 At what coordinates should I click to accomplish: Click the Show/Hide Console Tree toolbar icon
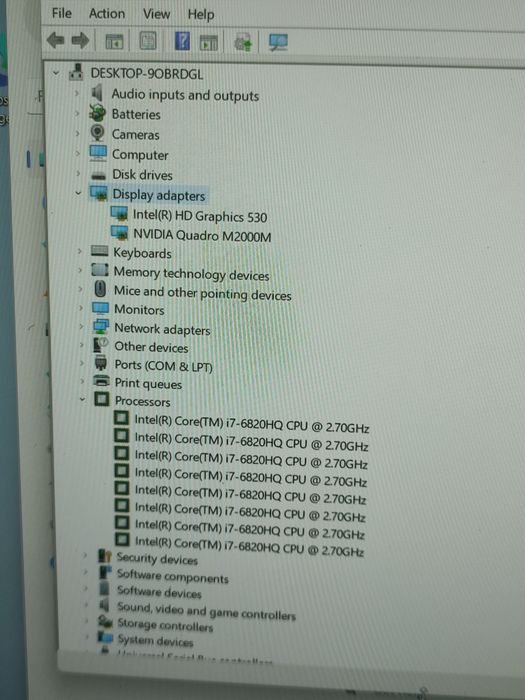[114, 42]
